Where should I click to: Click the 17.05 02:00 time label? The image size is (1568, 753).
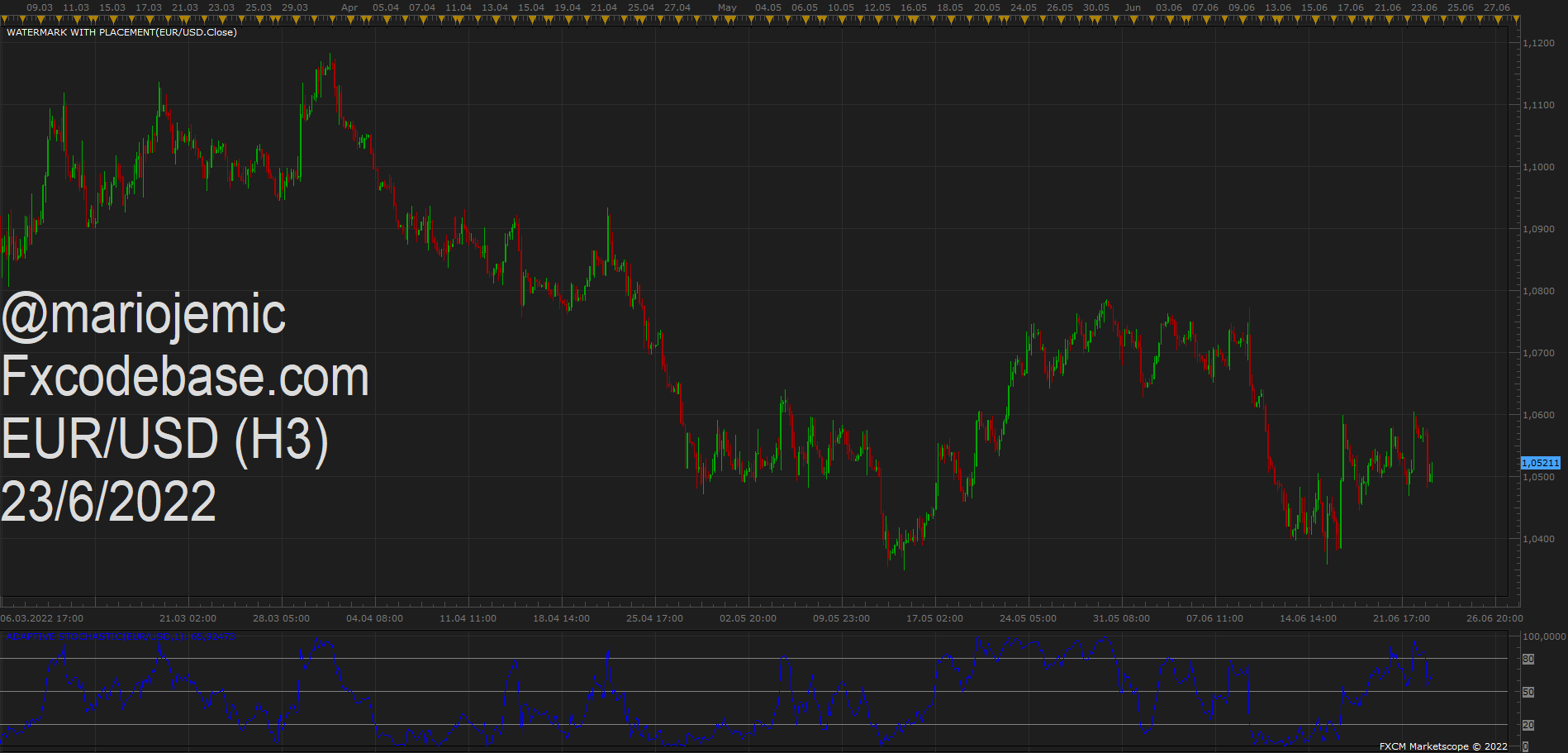coord(934,618)
